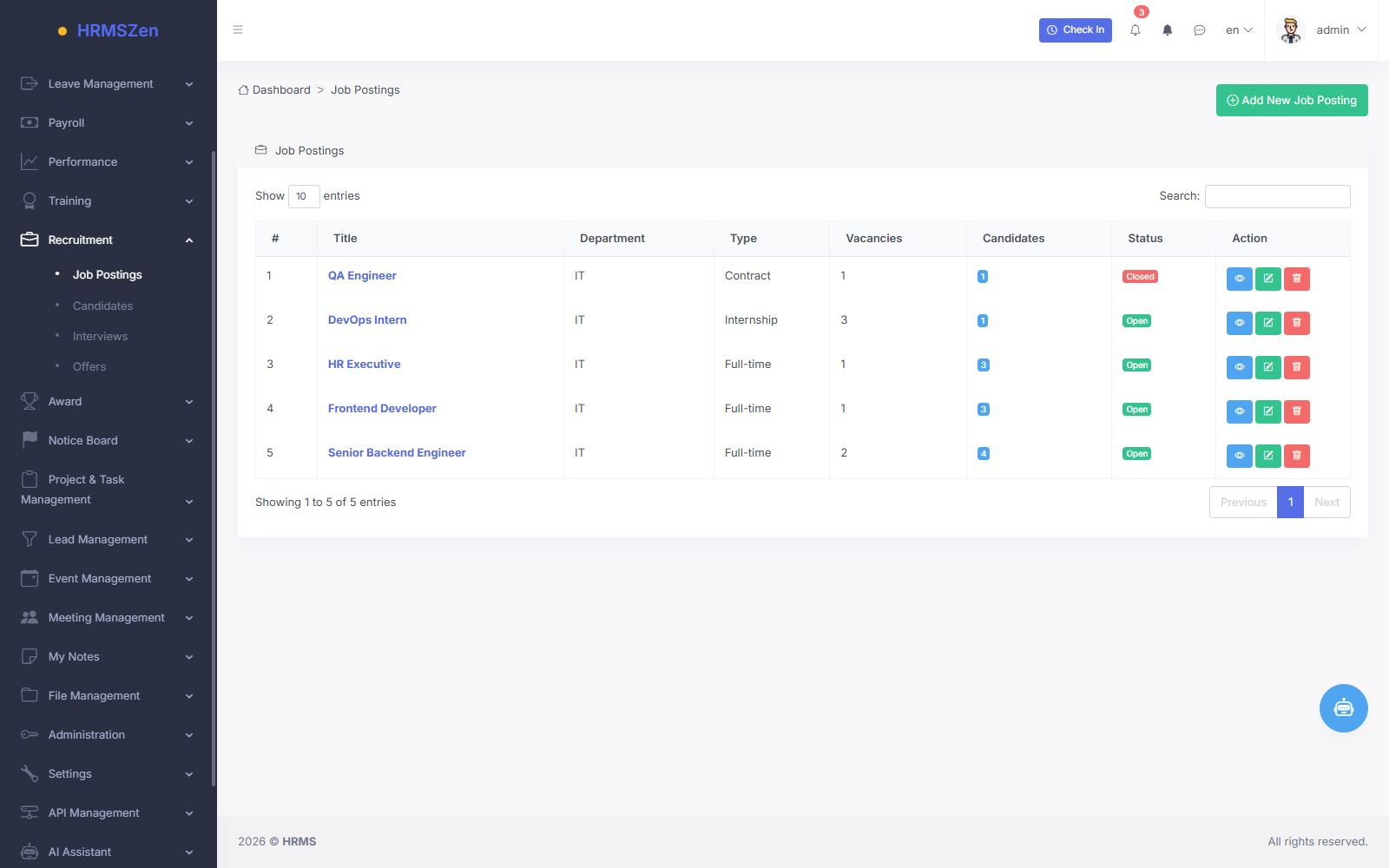Open My Notes in sidebar

pyautogui.click(x=109, y=657)
